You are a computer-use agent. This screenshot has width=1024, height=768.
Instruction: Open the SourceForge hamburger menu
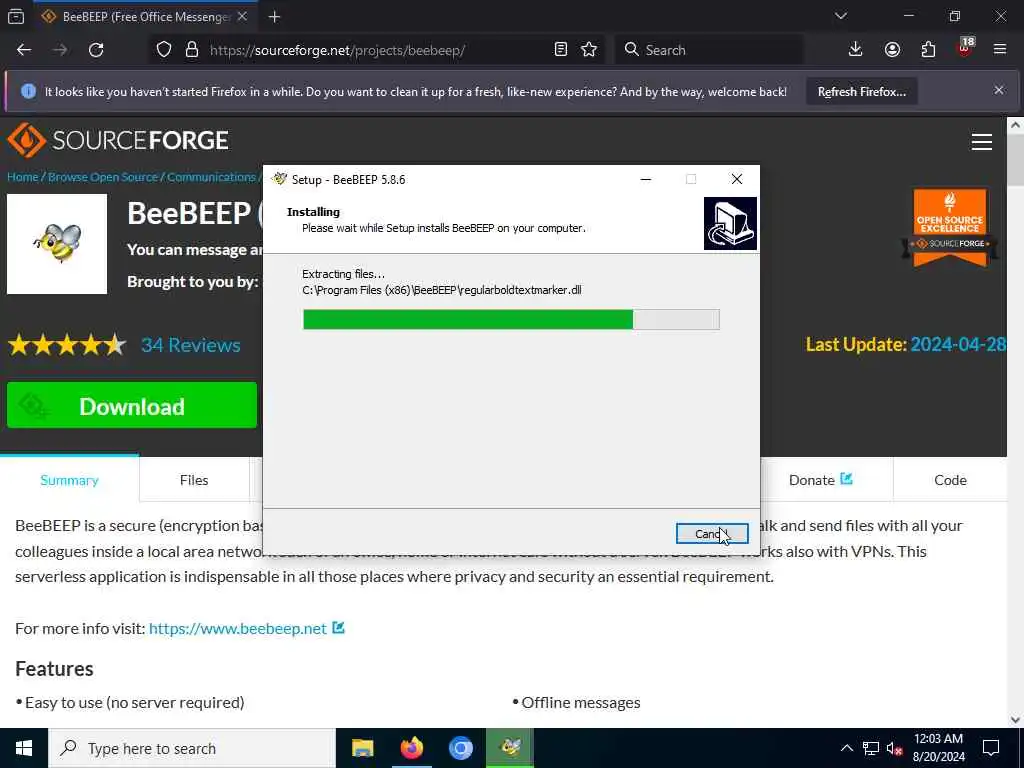(982, 142)
